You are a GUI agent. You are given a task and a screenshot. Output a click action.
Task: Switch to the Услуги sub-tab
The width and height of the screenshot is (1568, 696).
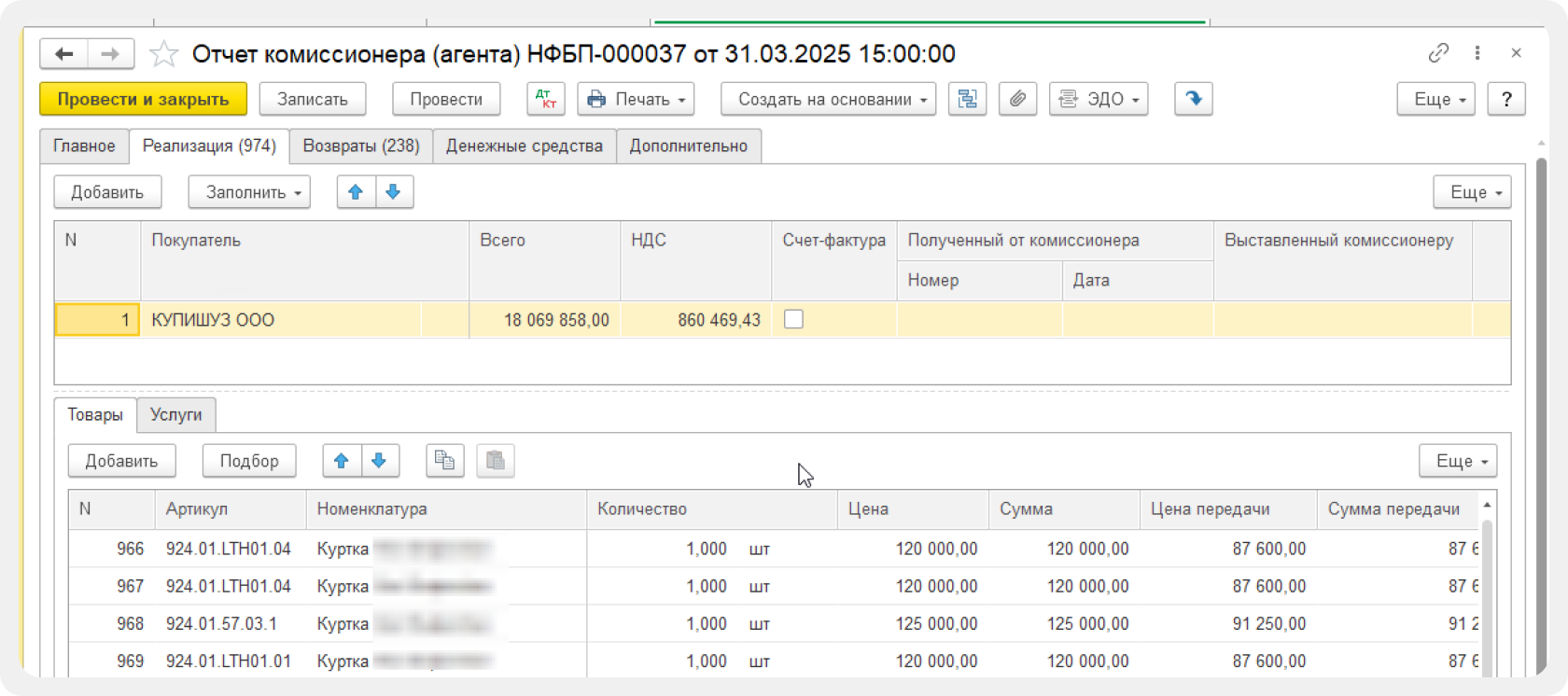click(176, 415)
